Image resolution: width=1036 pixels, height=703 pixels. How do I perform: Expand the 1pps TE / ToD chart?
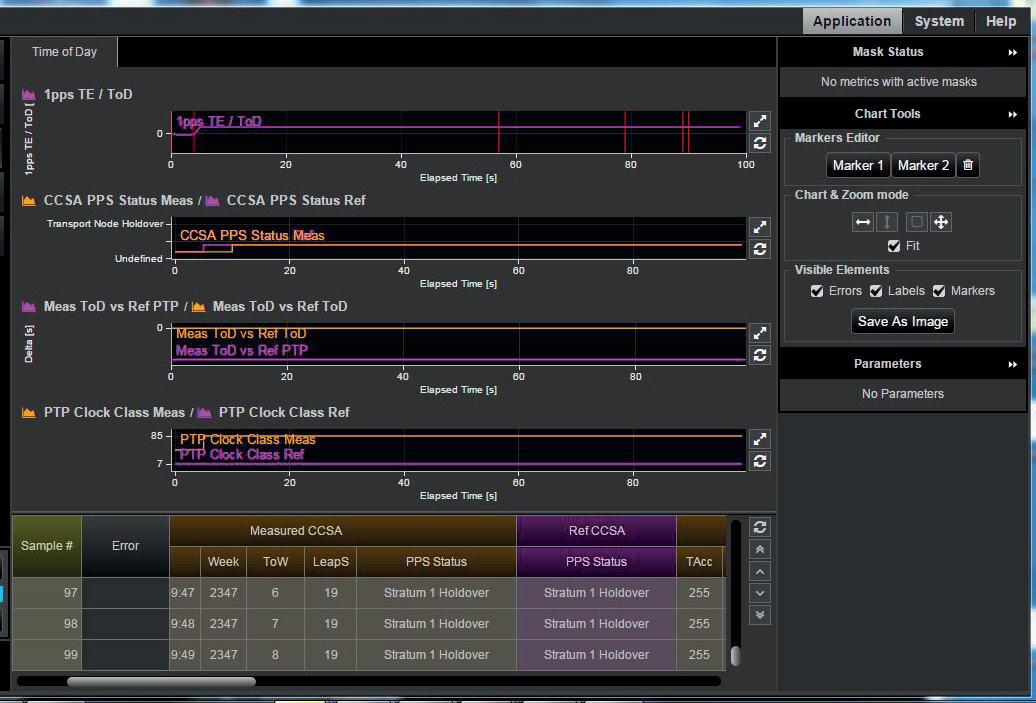point(760,120)
